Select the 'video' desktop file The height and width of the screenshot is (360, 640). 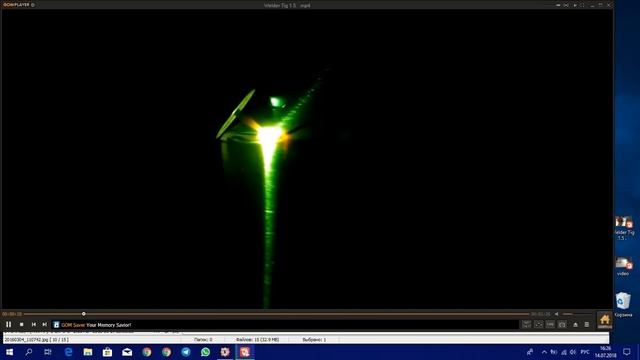coord(623,267)
